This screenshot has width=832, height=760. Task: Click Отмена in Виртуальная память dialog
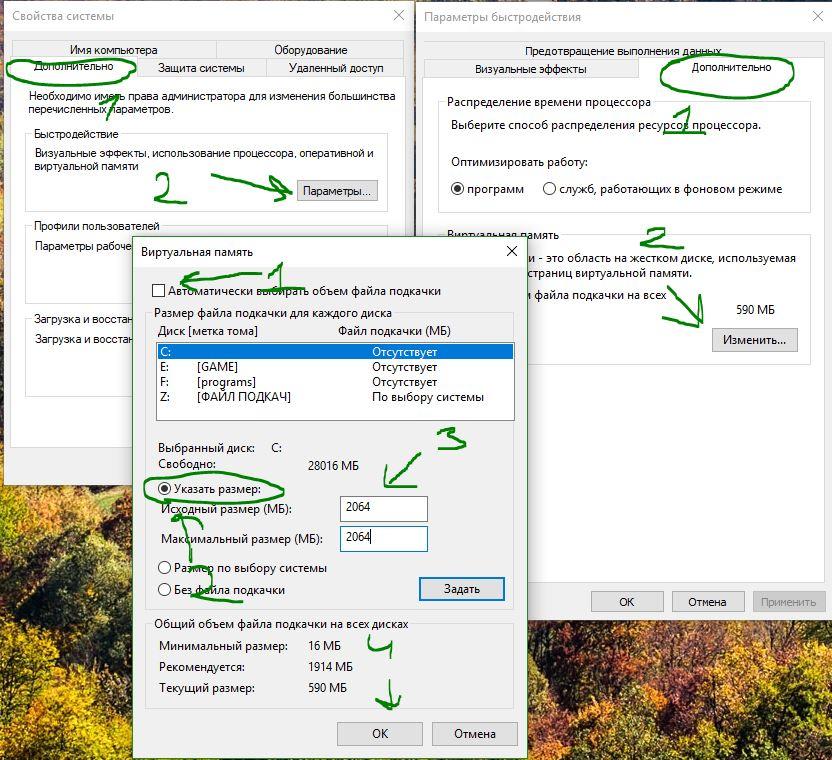tap(475, 733)
